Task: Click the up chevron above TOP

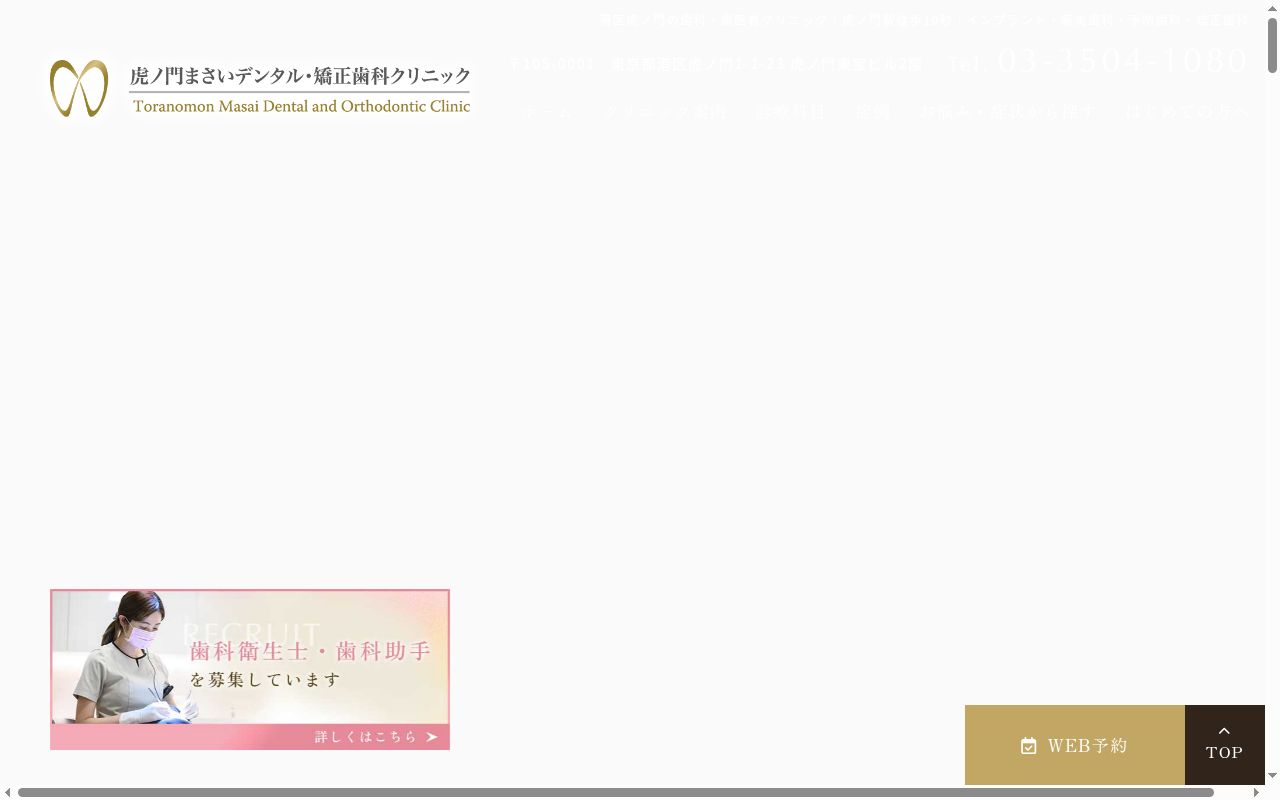Action: pyautogui.click(x=1224, y=731)
